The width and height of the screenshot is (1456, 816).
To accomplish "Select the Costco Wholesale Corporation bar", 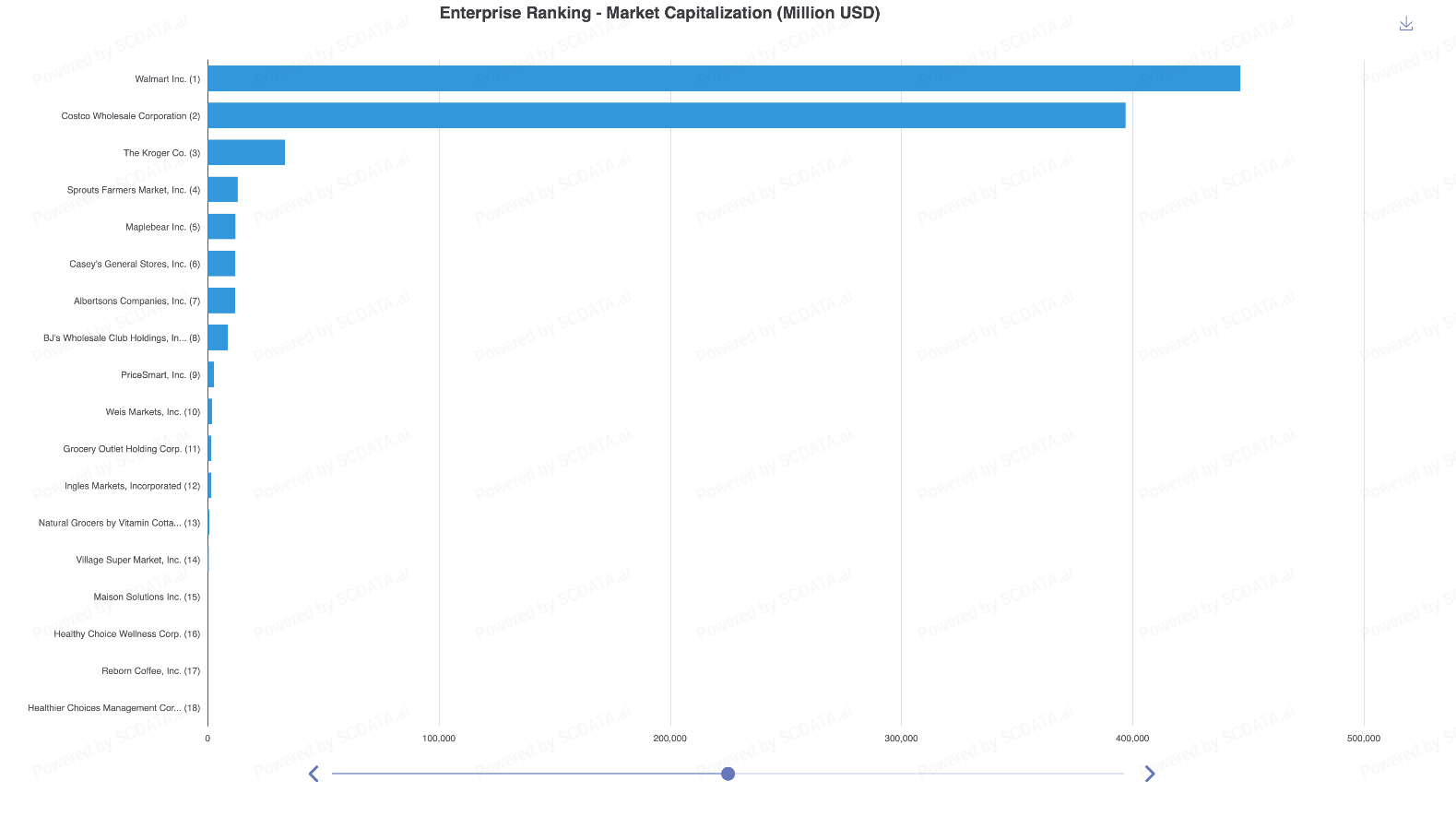I will pyautogui.click(x=666, y=115).
